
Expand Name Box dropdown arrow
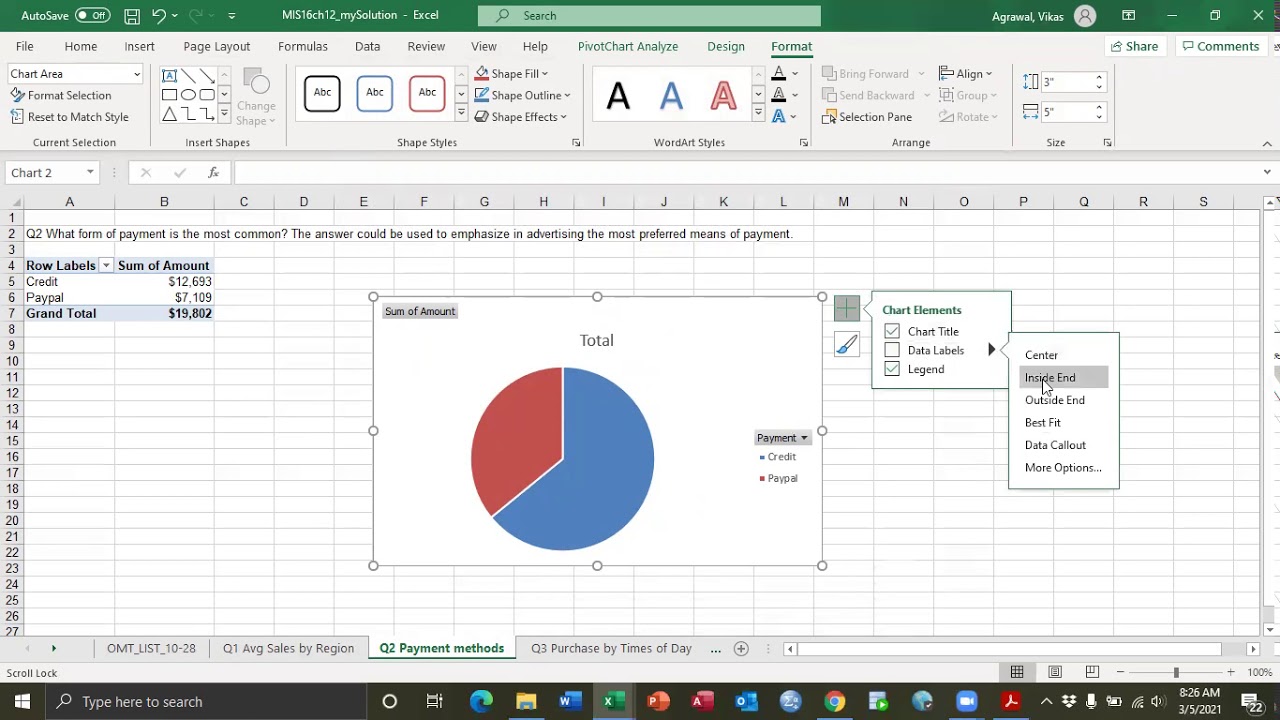click(x=90, y=173)
